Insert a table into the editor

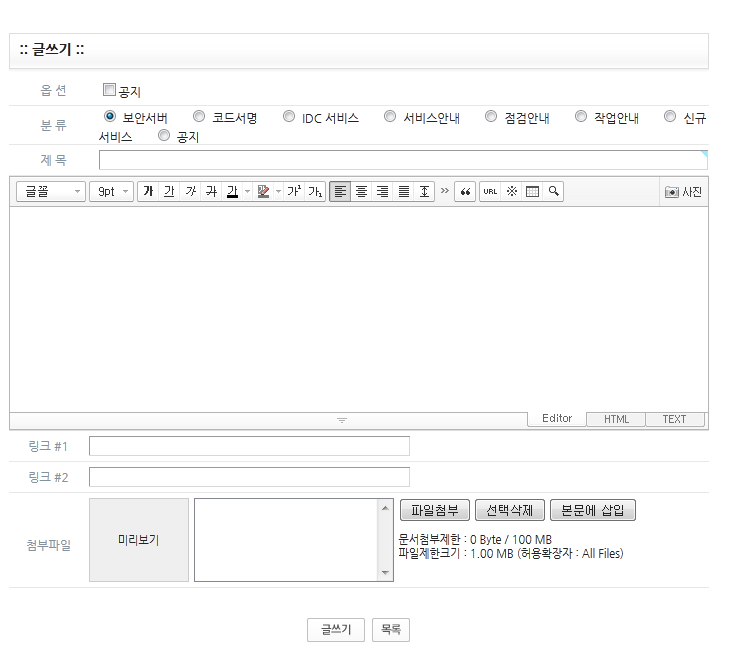(532, 192)
